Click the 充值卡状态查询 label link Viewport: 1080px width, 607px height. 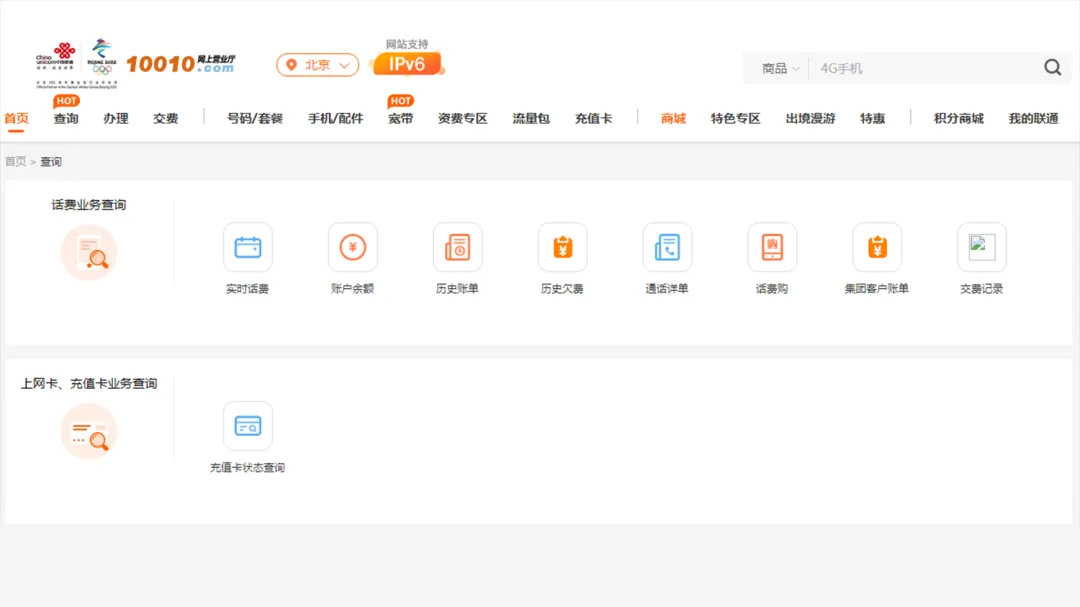pos(247,467)
